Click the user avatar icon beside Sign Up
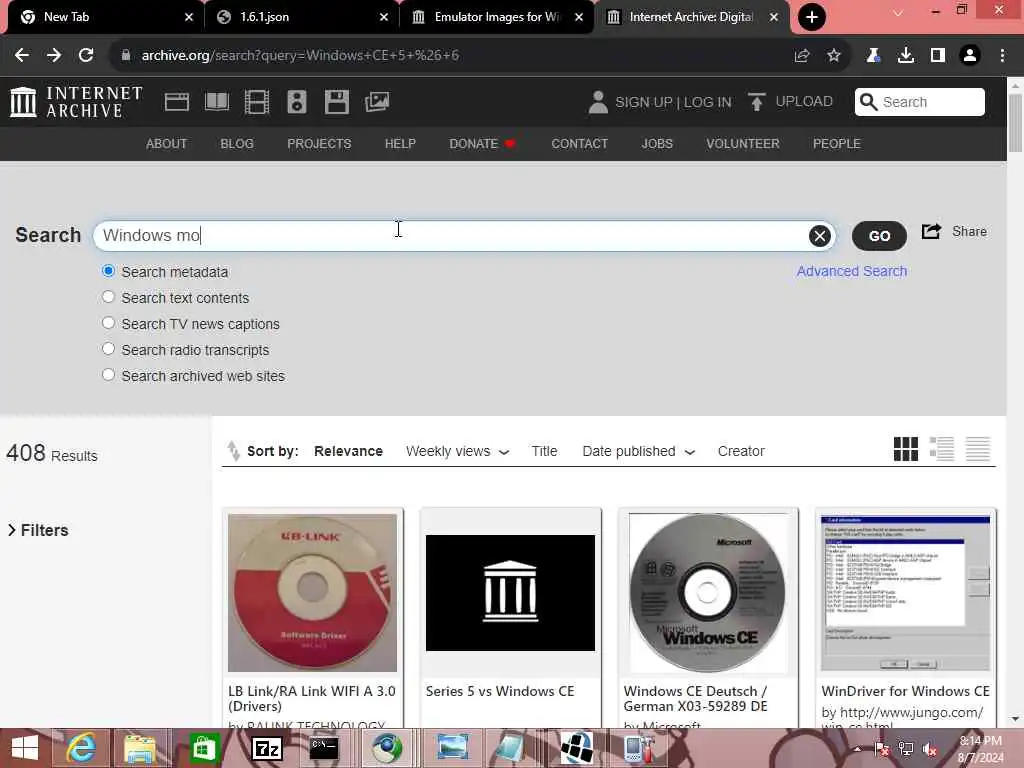1024x768 pixels. pyautogui.click(x=598, y=102)
